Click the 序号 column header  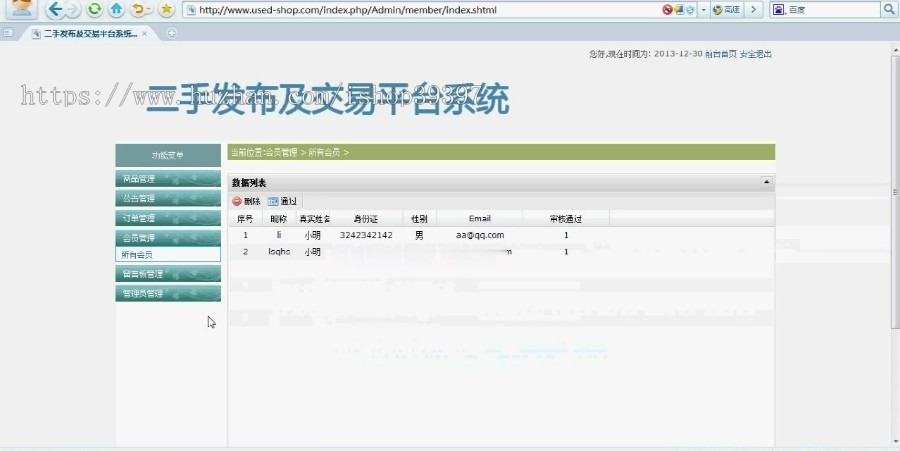(245, 219)
